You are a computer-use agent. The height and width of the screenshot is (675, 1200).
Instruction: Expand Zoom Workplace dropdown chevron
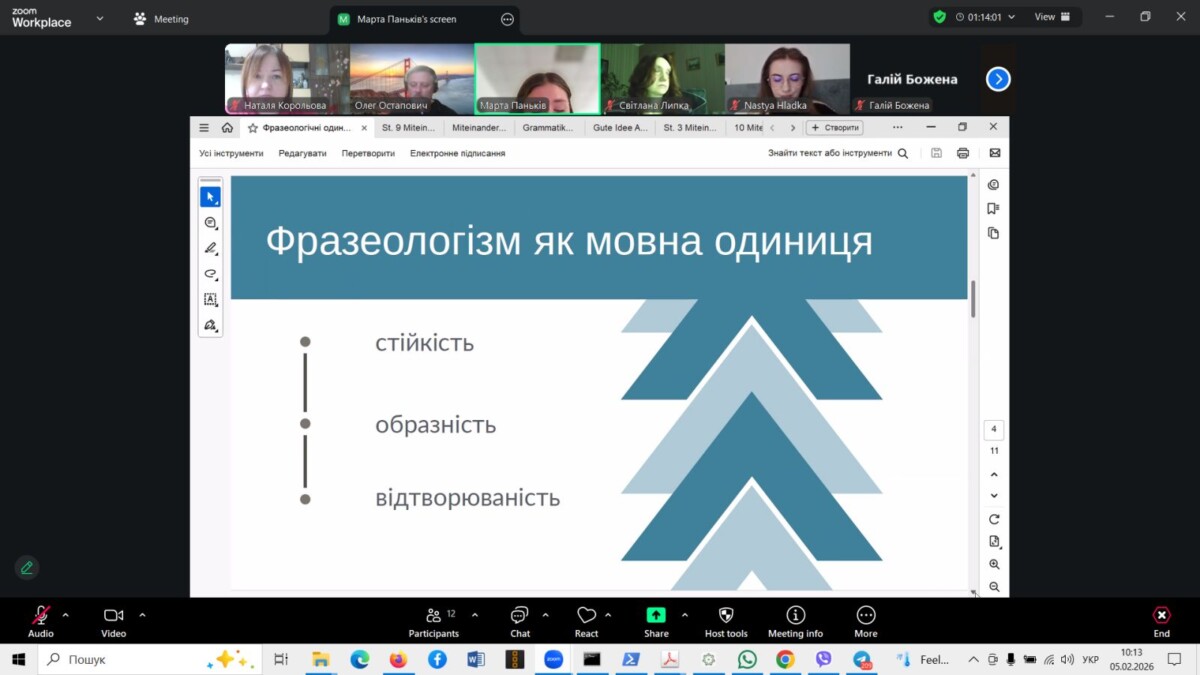tap(99, 18)
